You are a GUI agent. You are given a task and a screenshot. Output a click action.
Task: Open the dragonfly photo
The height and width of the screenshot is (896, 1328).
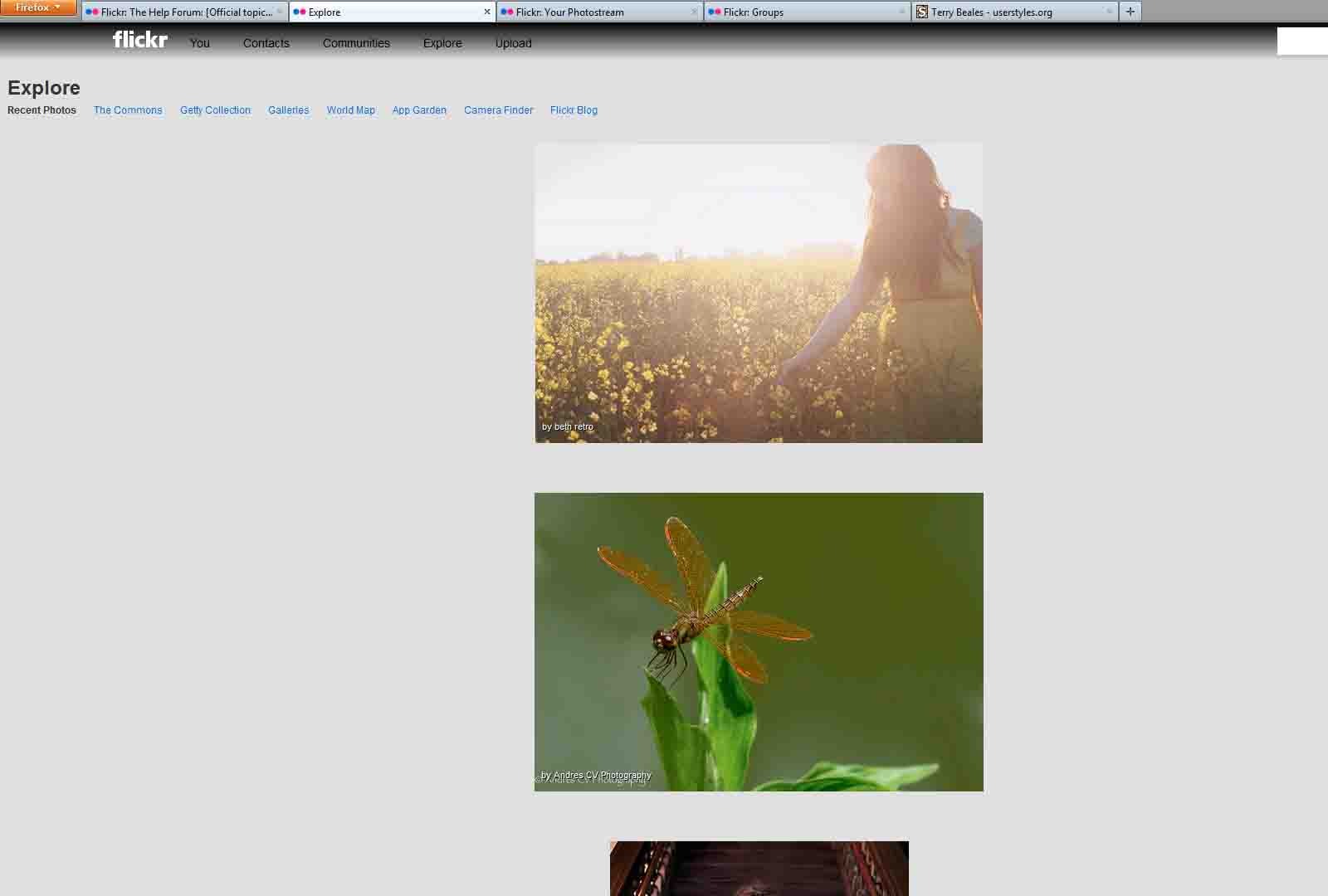(759, 642)
